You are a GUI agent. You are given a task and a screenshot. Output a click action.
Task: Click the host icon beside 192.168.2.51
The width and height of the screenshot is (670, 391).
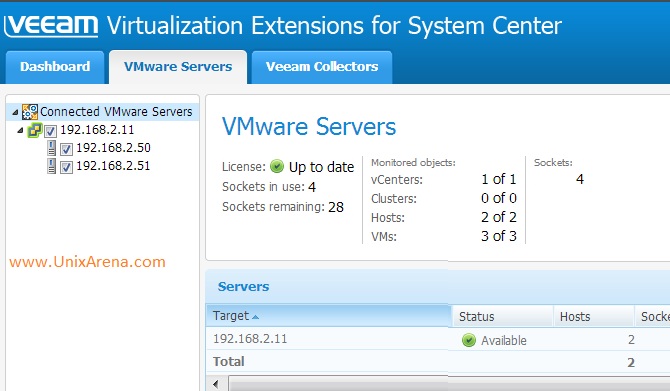pos(52,166)
